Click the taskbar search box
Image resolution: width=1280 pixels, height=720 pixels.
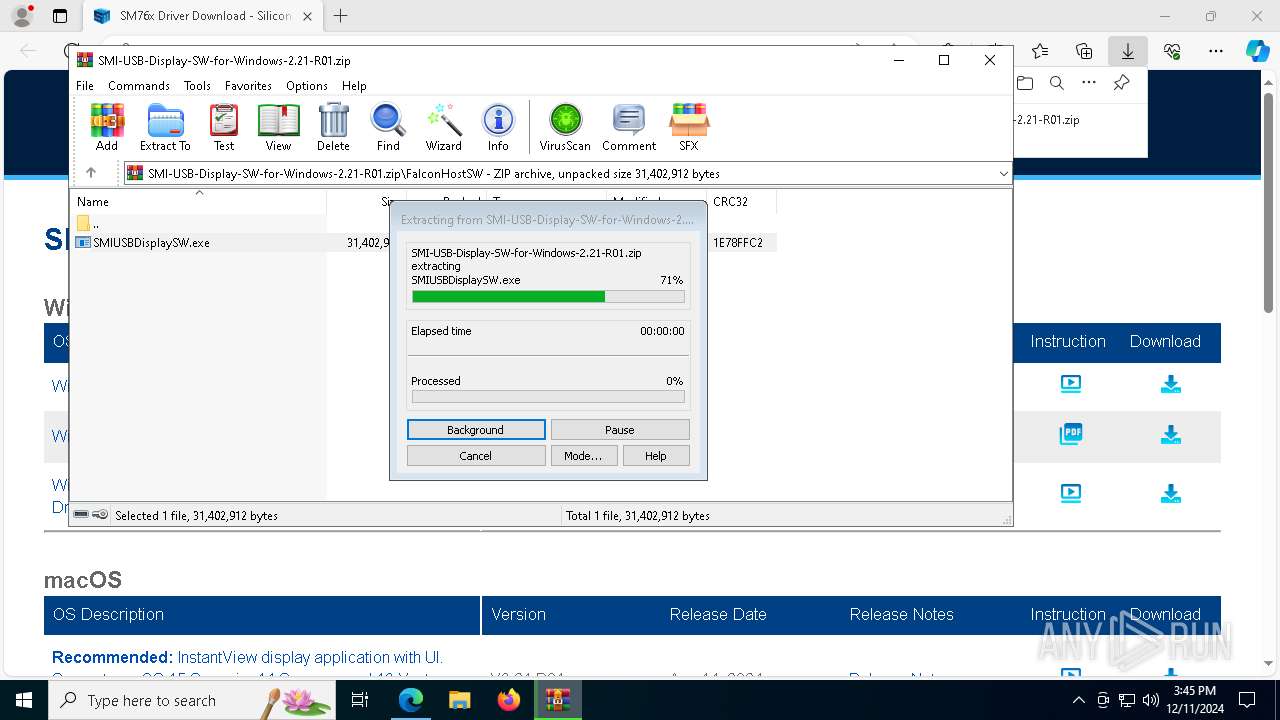(x=192, y=700)
